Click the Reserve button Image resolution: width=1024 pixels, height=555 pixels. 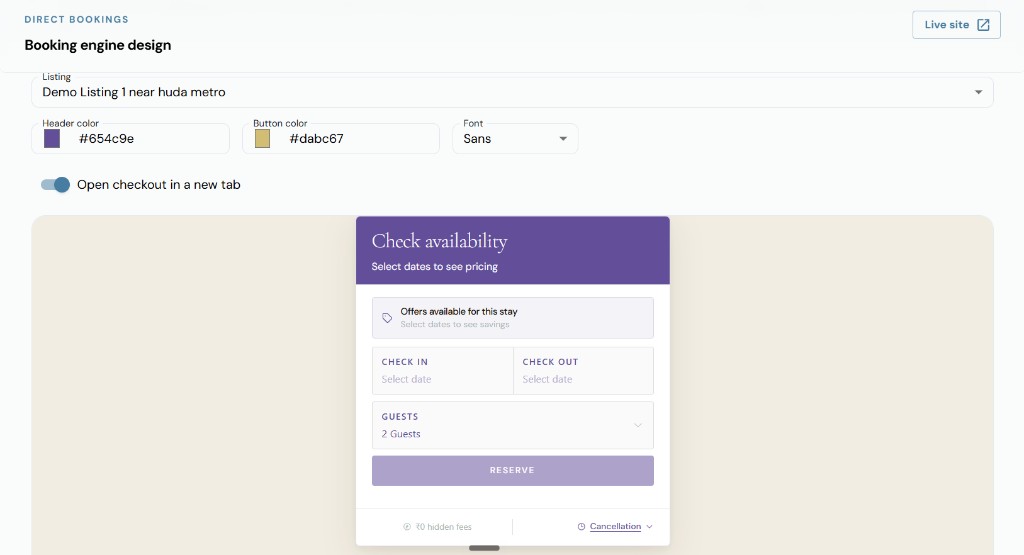(x=513, y=470)
